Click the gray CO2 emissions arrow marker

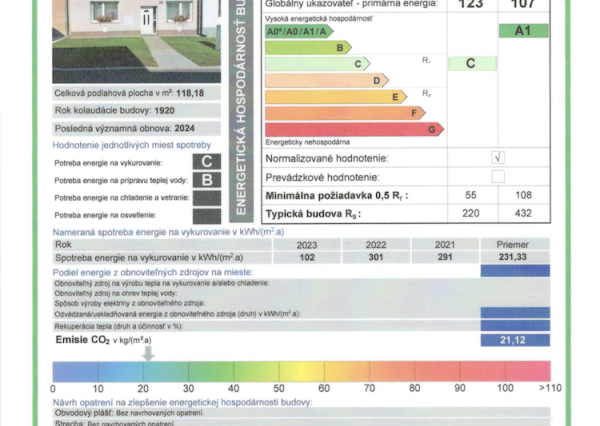tap(147, 352)
